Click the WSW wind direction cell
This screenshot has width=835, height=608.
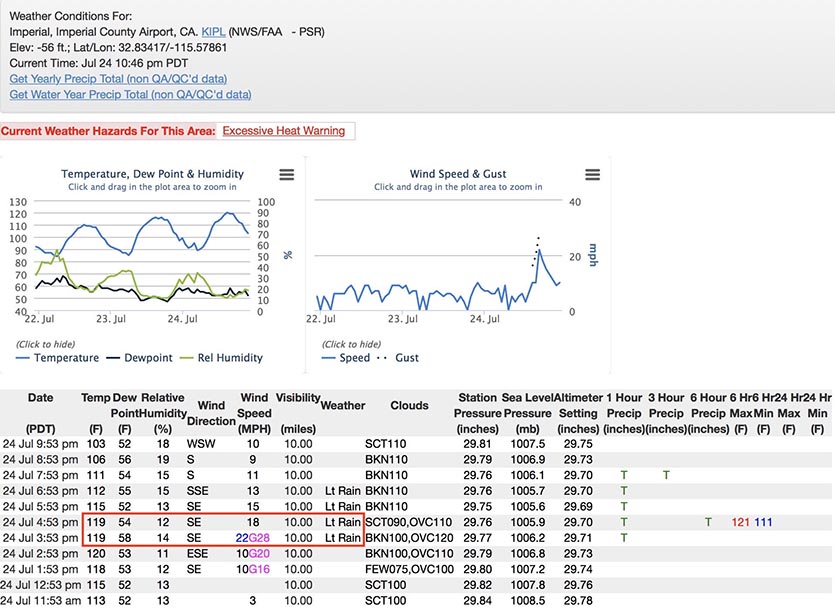(x=201, y=444)
